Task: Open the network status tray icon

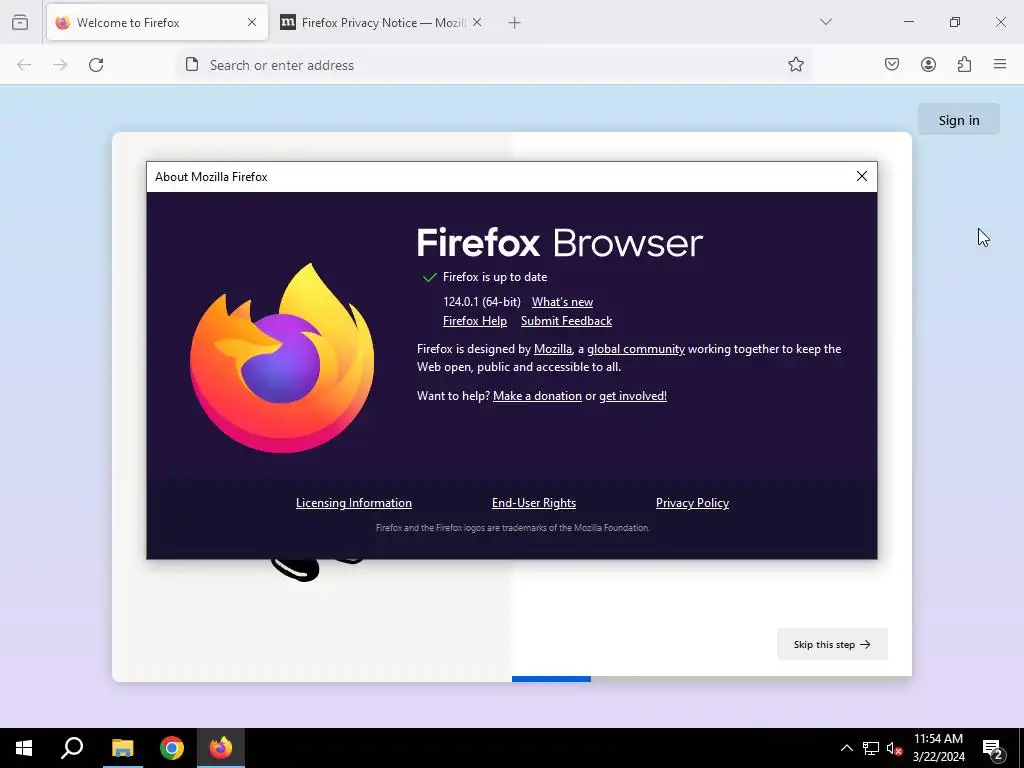Action: click(871, 748)
